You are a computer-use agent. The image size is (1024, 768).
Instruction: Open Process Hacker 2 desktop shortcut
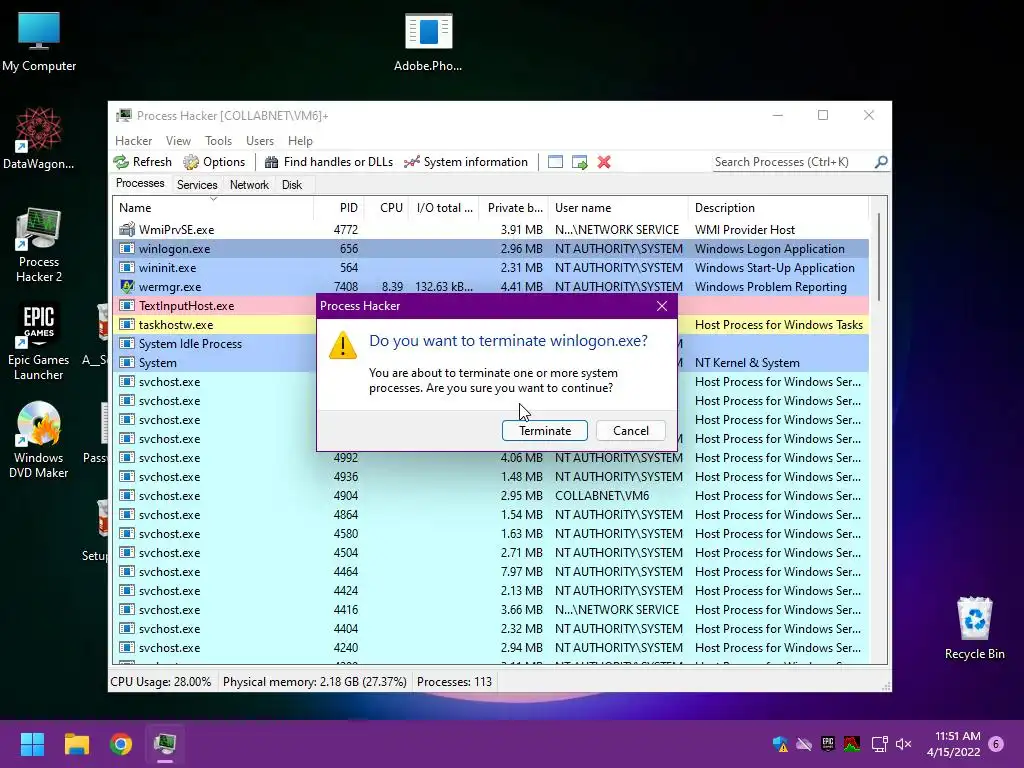click(39, 245)
